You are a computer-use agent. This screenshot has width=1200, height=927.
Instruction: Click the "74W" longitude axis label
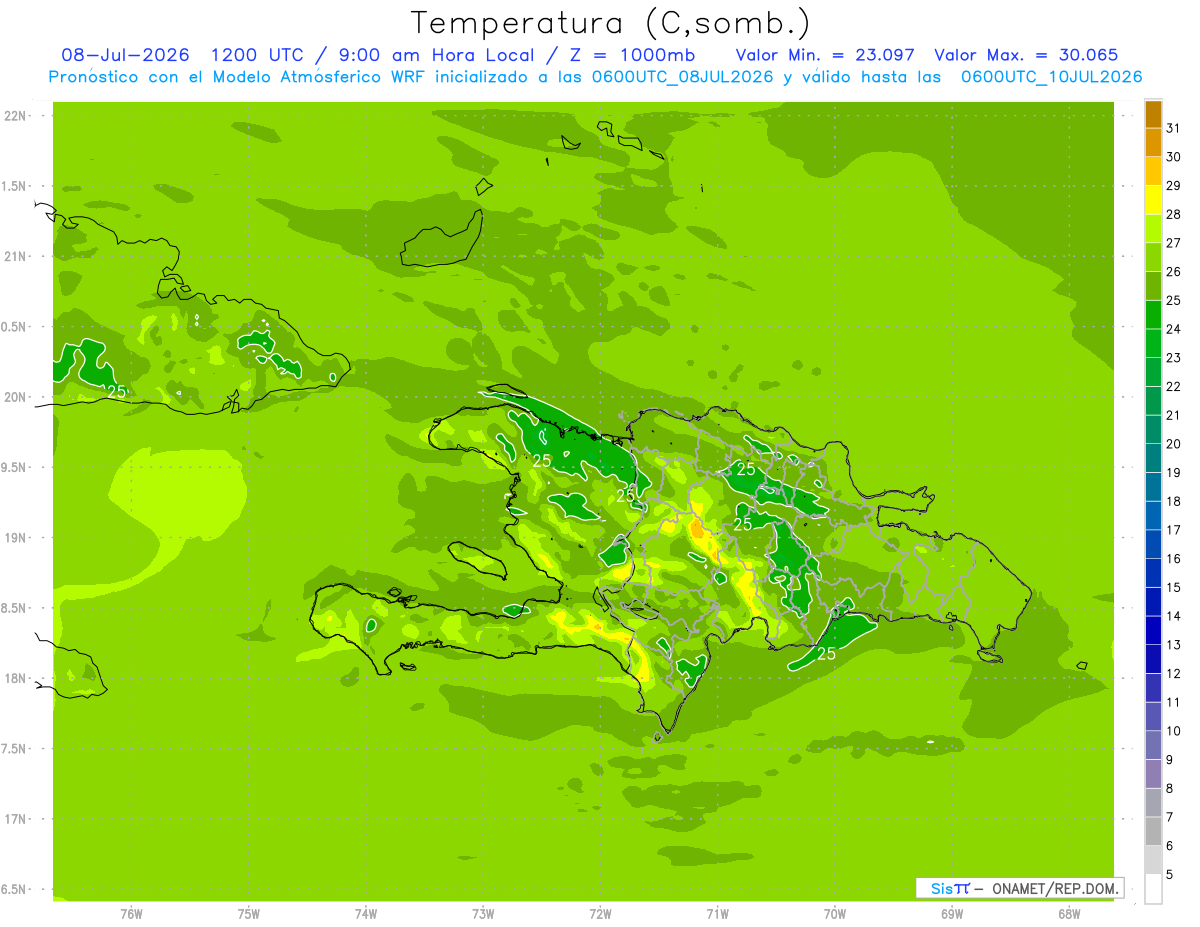(x=366, y=913)
